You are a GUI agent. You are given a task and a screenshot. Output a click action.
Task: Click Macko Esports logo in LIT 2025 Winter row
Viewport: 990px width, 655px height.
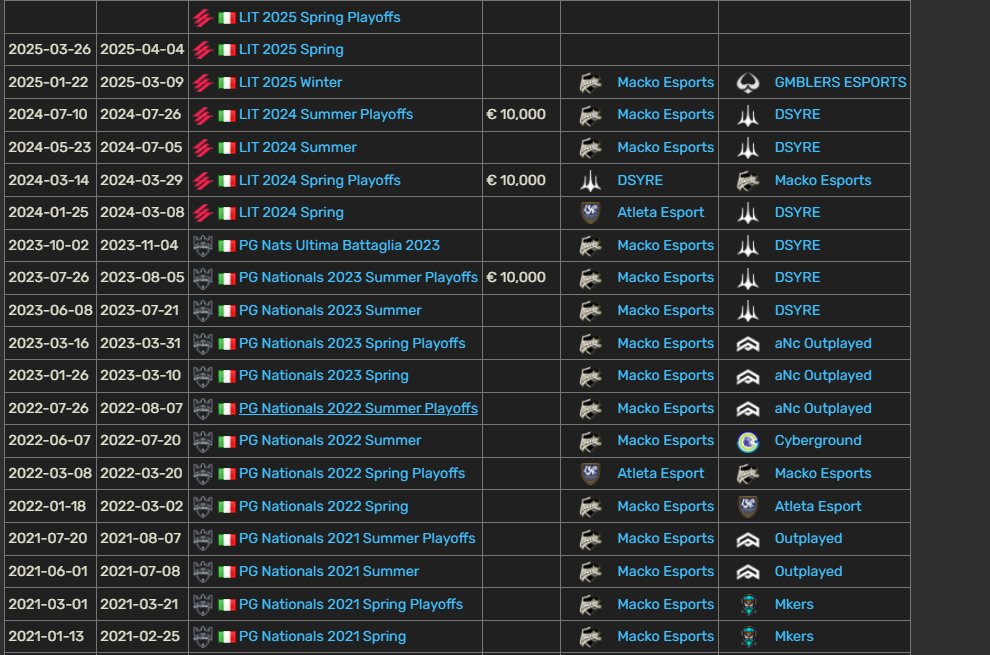(590, 83)
